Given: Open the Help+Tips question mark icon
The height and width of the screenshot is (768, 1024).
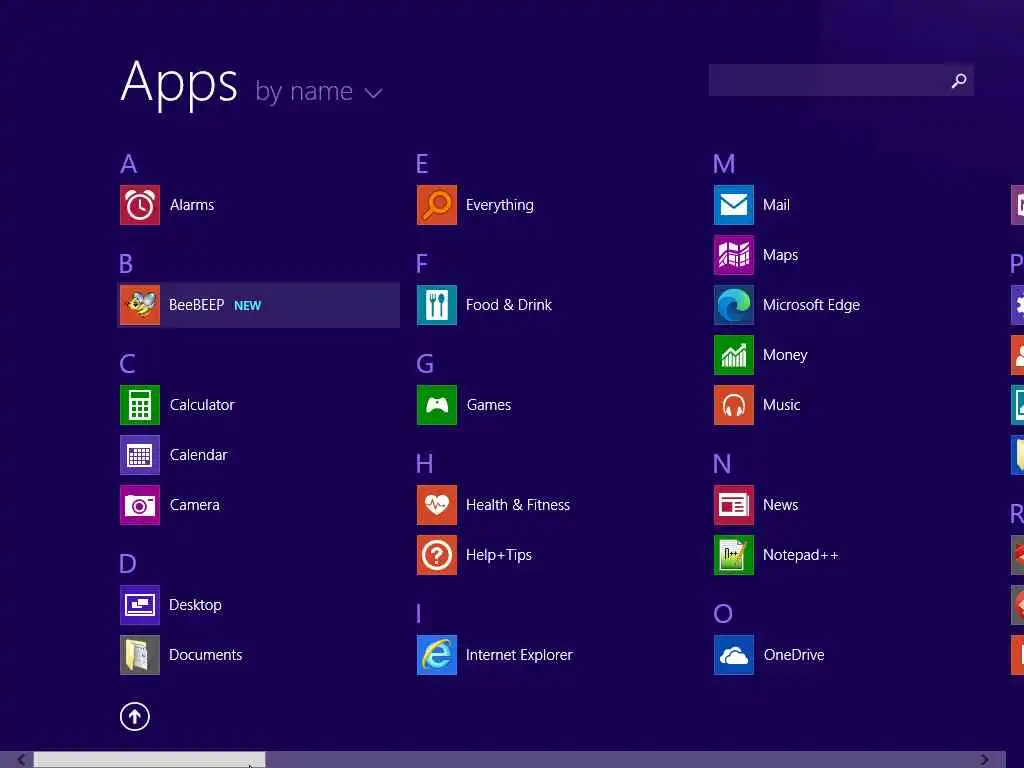Looking at the screenshot, I should (437, 555).
